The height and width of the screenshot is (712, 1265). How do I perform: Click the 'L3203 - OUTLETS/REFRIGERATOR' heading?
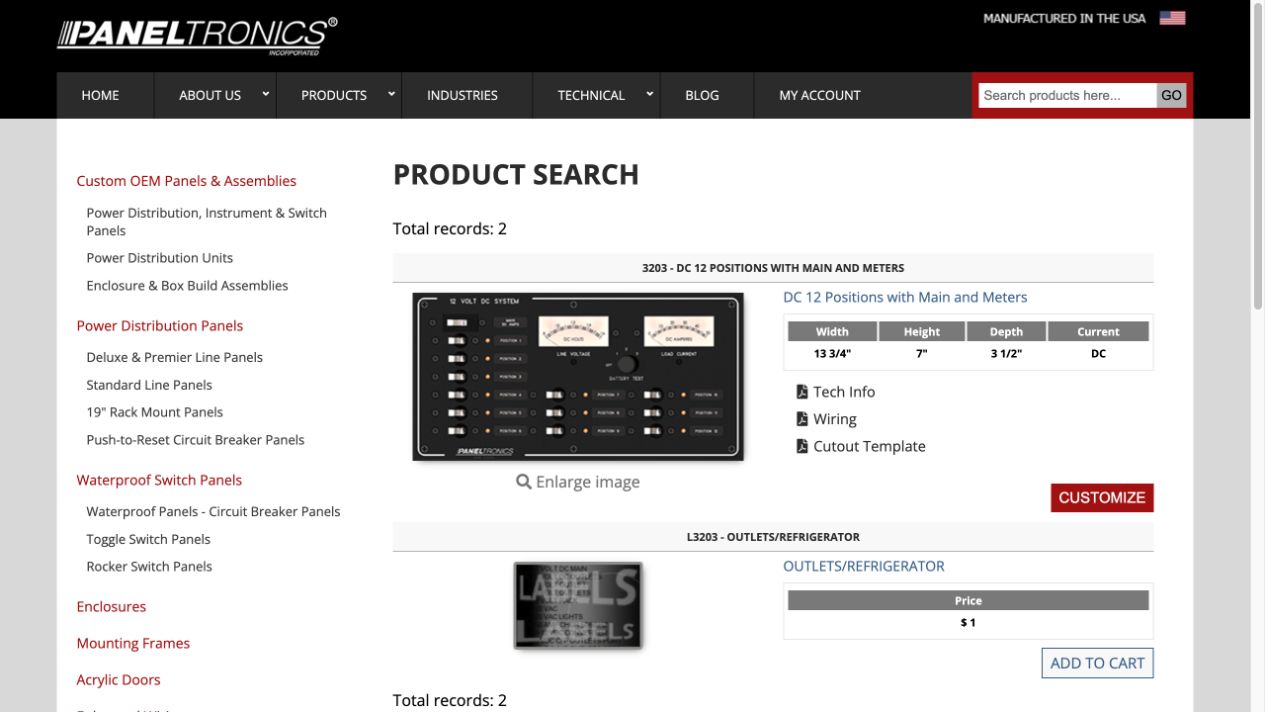[773, 537]
